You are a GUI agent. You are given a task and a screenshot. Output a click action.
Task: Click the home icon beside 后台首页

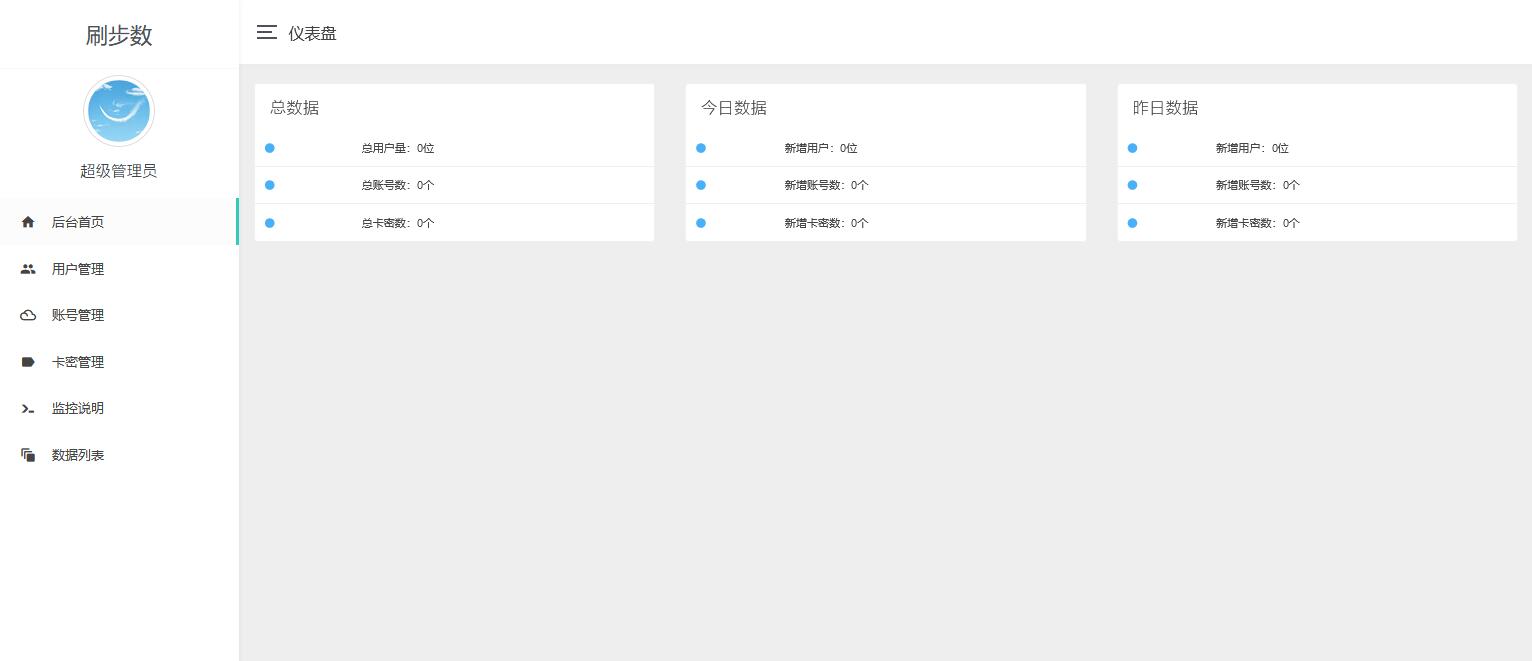click(28, 222)
